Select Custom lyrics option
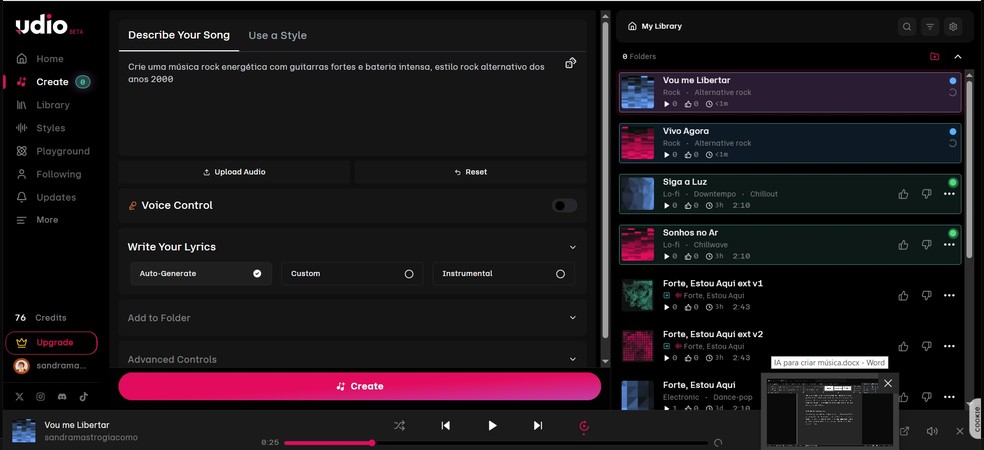 (x=352, y=274)
